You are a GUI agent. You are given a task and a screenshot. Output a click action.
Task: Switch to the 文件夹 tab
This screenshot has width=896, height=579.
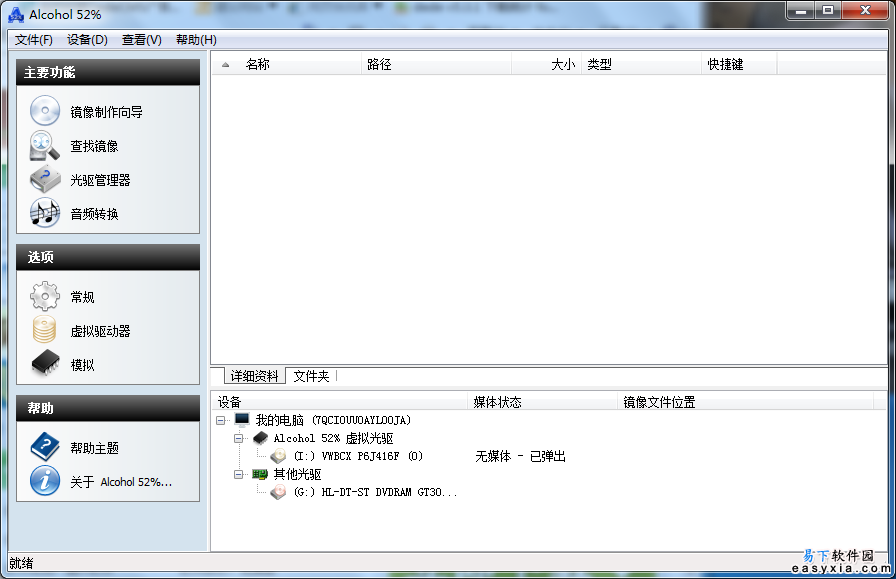(x=311, y=376)
